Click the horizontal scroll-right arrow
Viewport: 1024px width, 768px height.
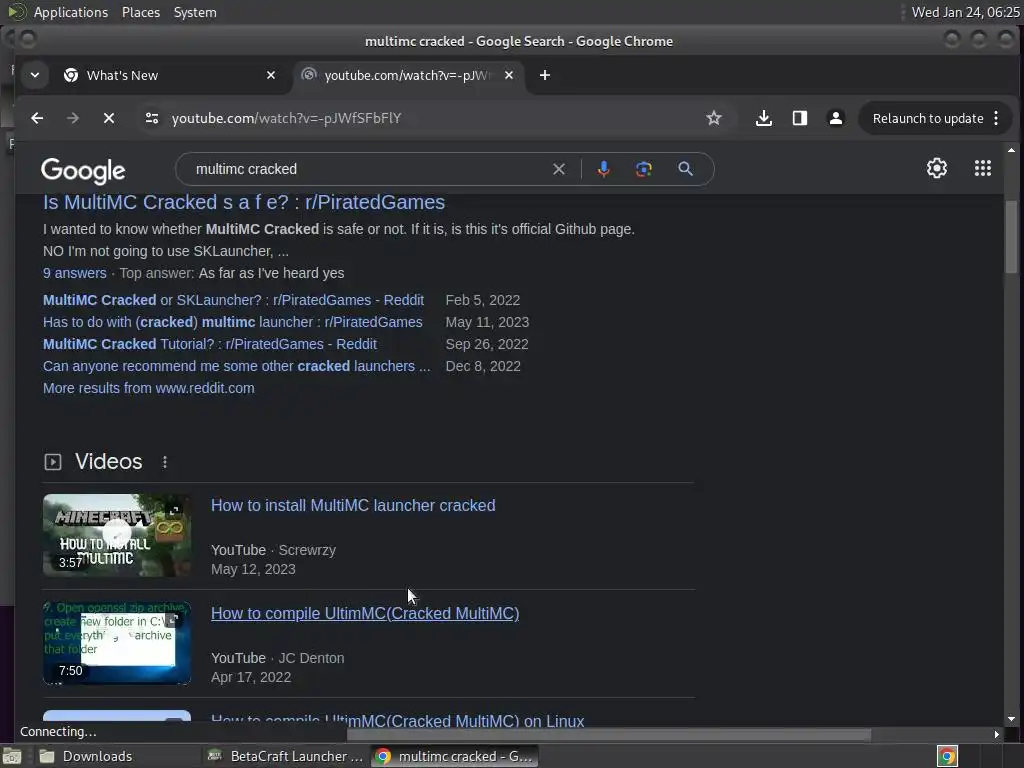(x=996, y=735)
